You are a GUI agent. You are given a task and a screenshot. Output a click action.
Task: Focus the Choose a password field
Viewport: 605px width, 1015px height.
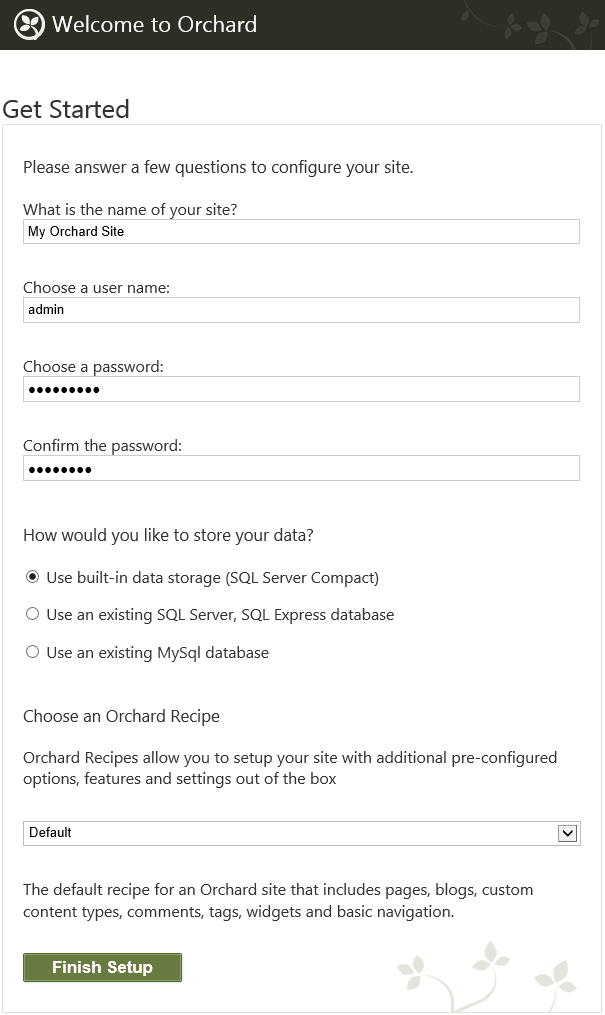point(302,389)
